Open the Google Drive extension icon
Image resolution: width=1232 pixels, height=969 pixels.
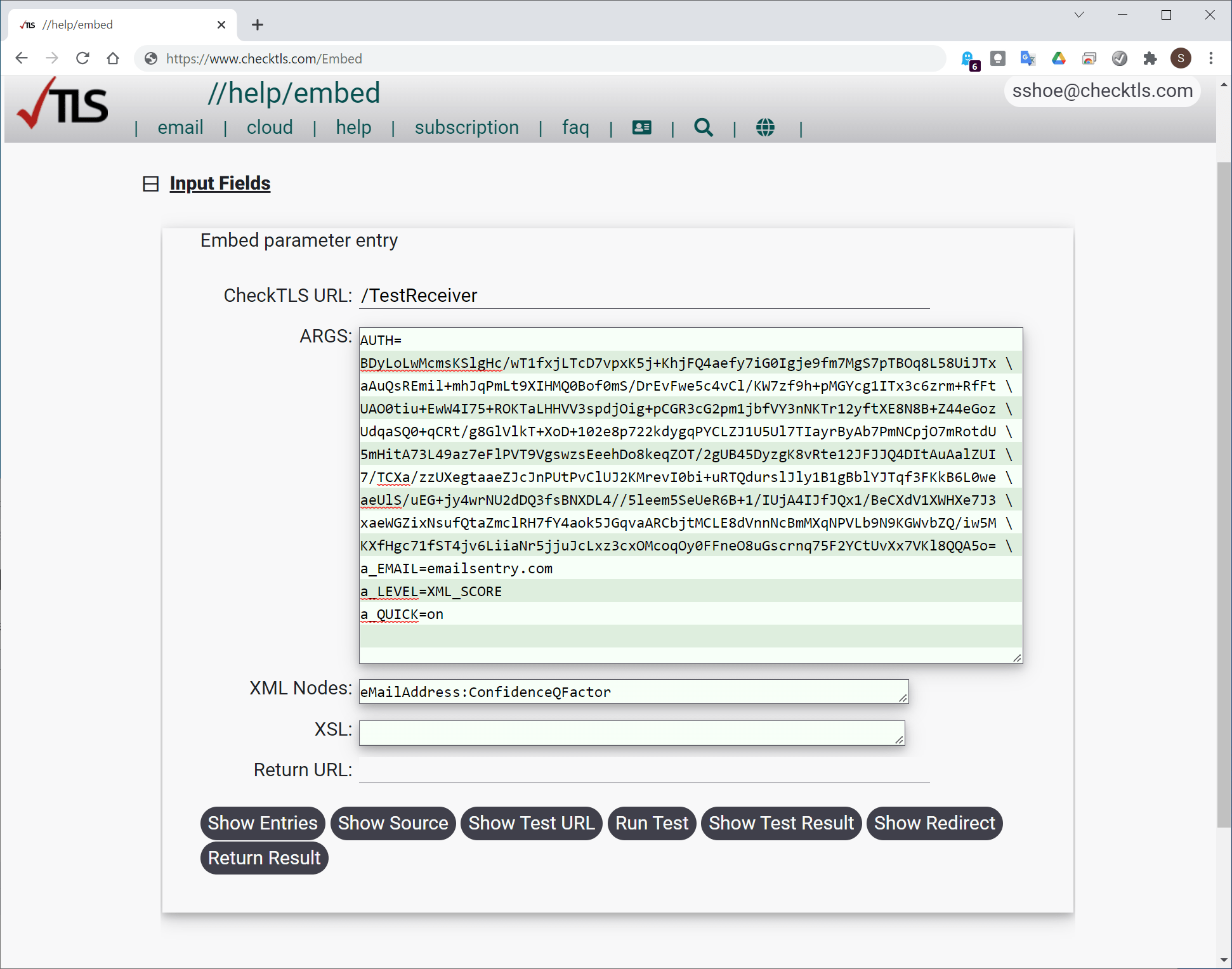[x=1058, y=58]
